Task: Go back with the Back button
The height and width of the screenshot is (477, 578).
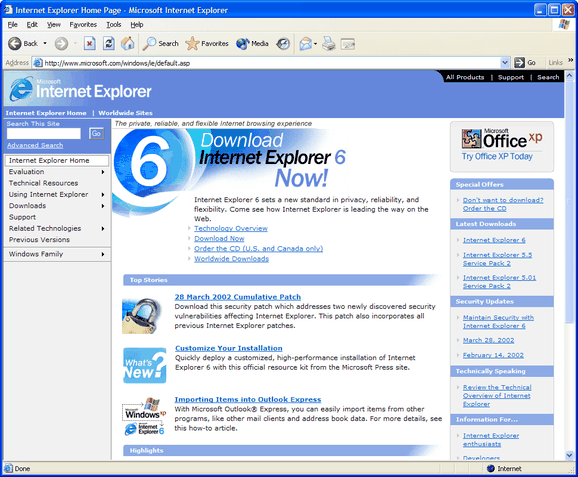Action: pyautogui.click(x=23, y=43)
